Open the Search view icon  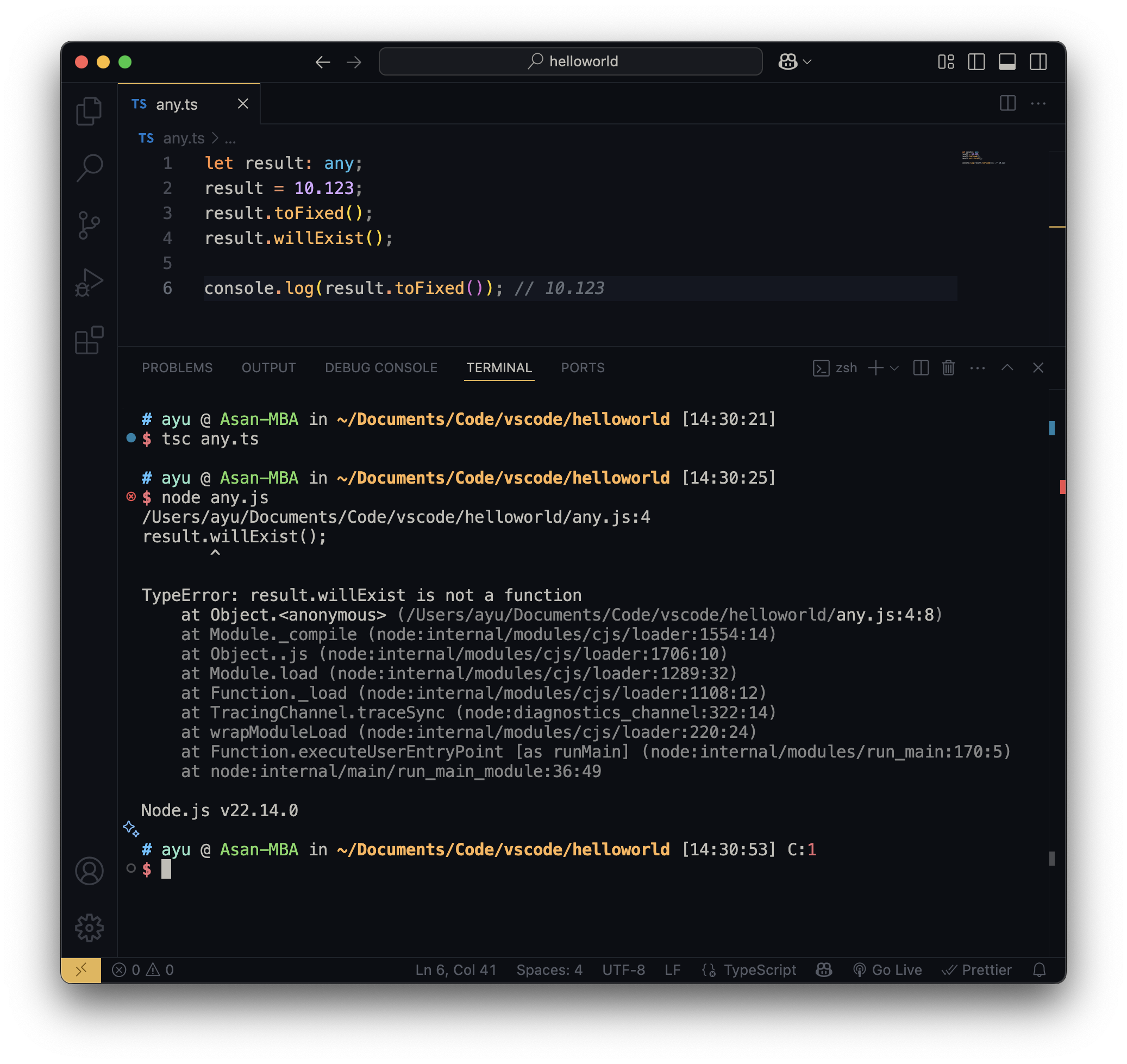coord(89,168)
